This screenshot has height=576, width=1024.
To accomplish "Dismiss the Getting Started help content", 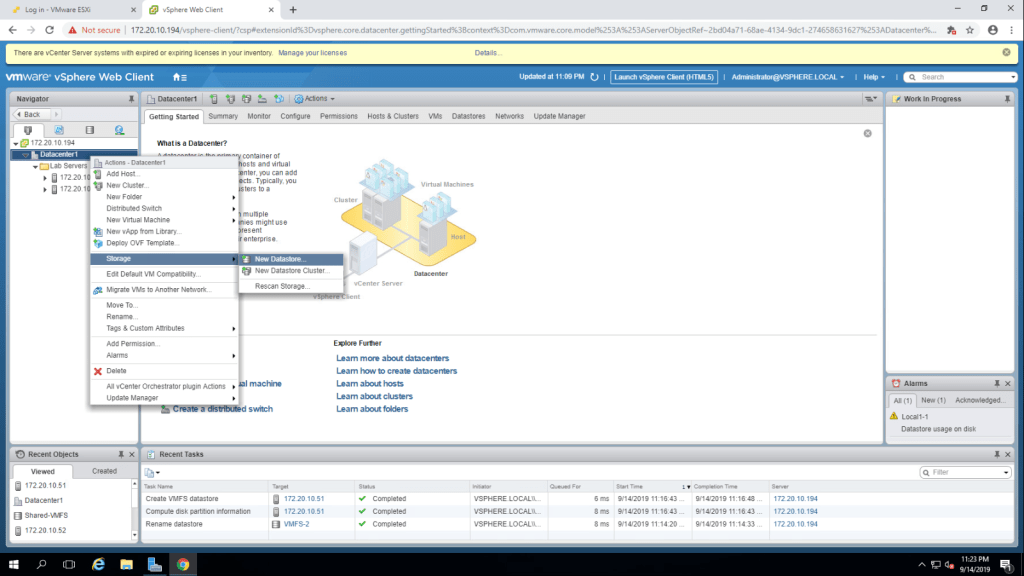I will (867, 133).
